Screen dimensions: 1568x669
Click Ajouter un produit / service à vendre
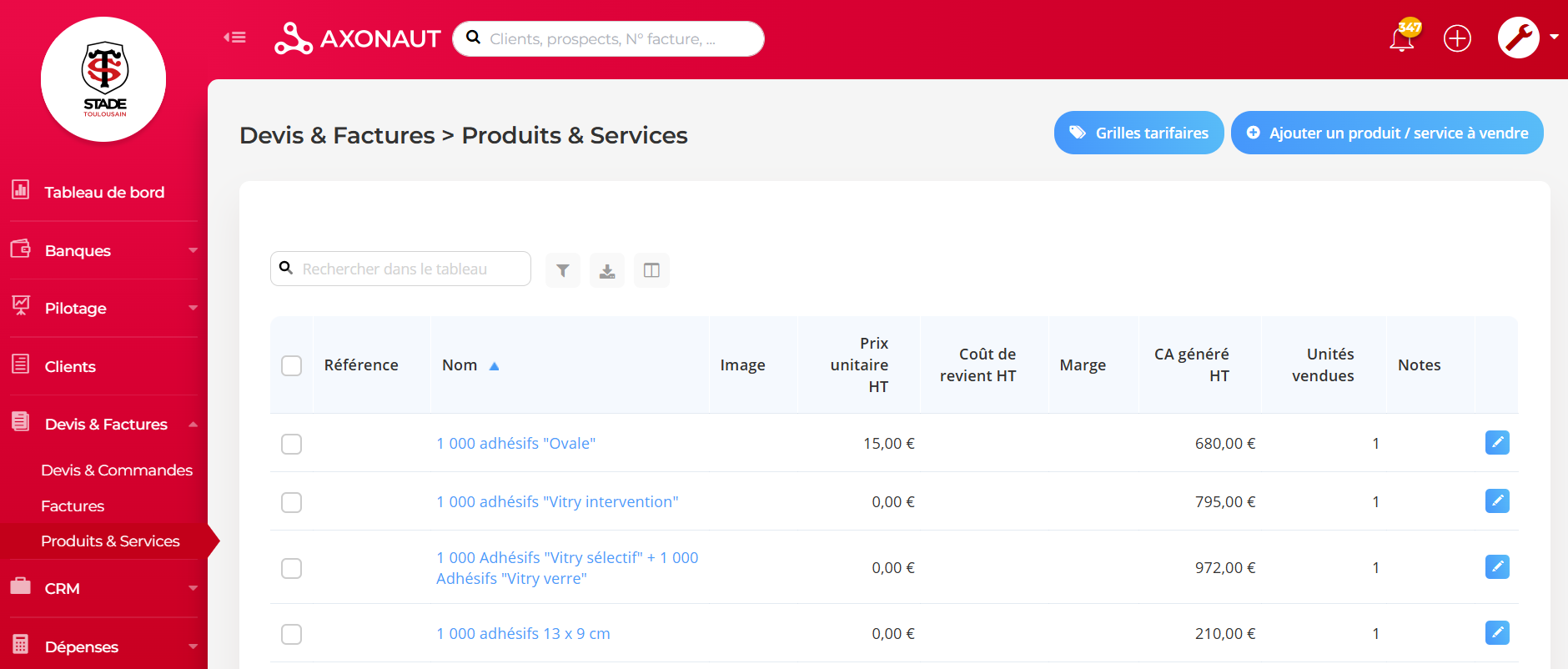[1387, 133]
